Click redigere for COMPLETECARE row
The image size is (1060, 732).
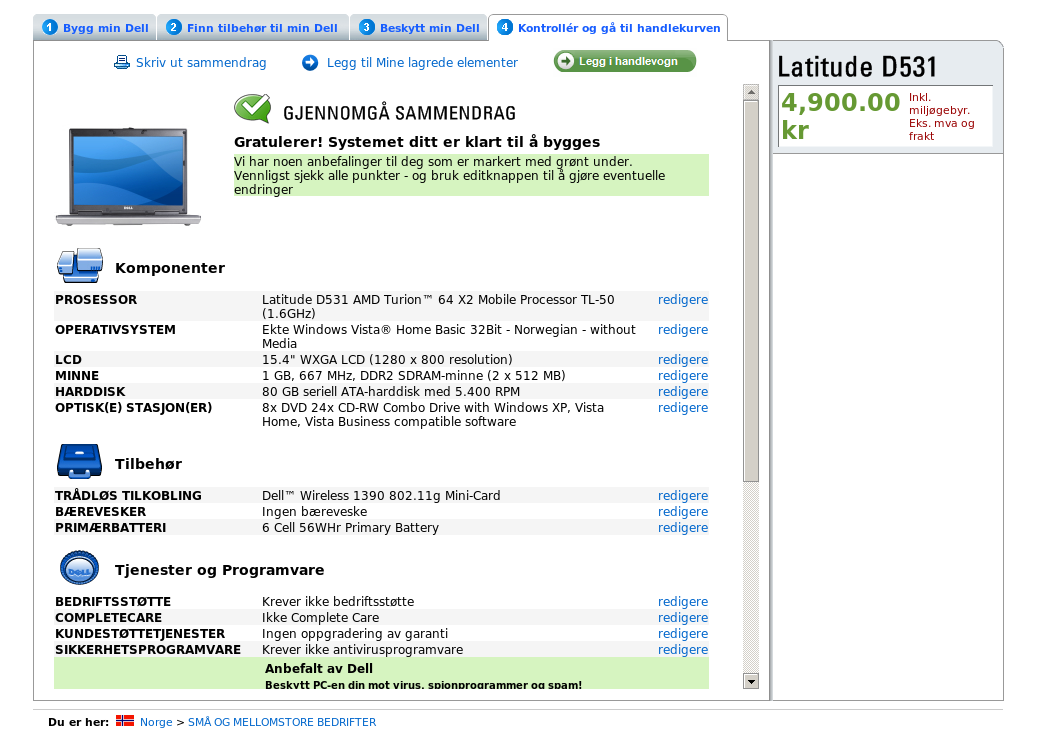[683, 617]
